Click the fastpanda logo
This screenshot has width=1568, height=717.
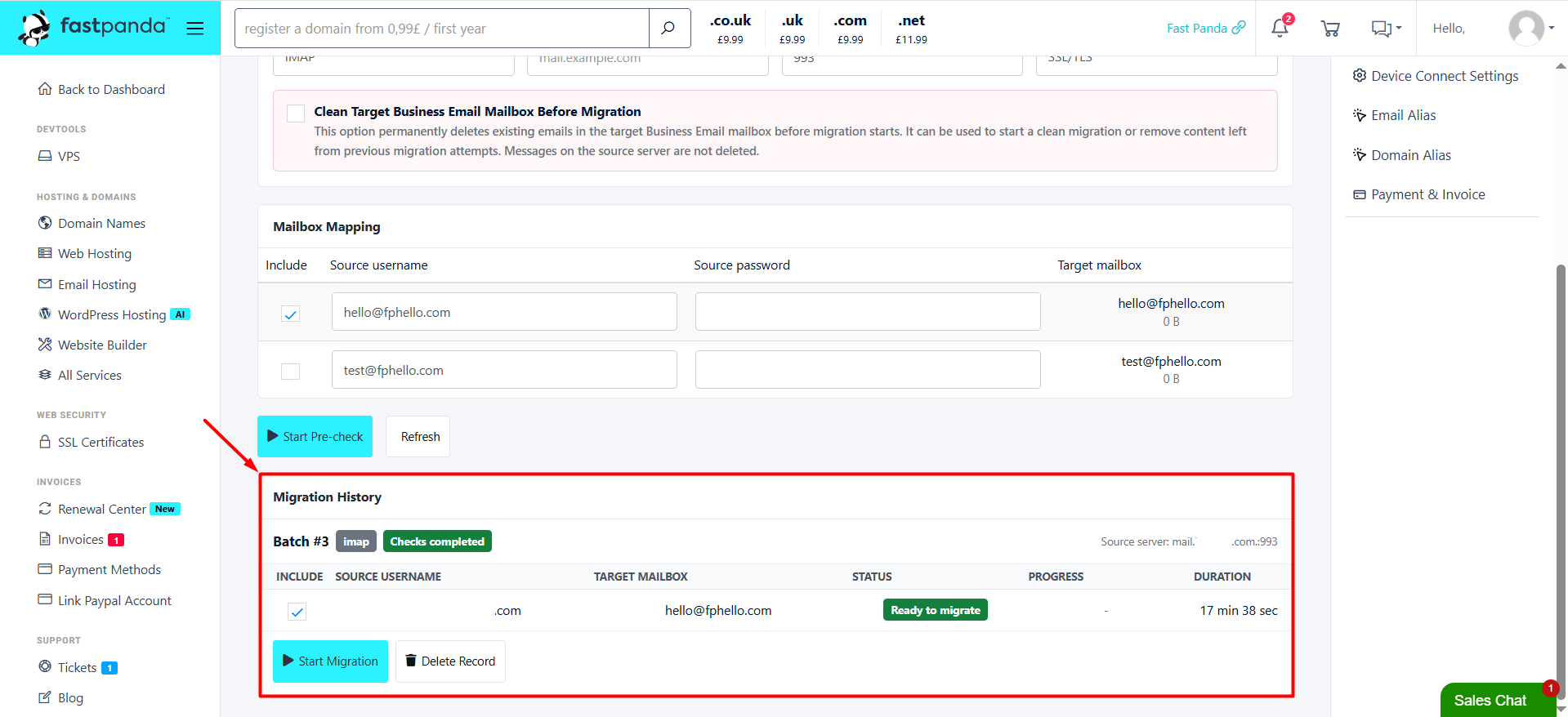[93, 28]
